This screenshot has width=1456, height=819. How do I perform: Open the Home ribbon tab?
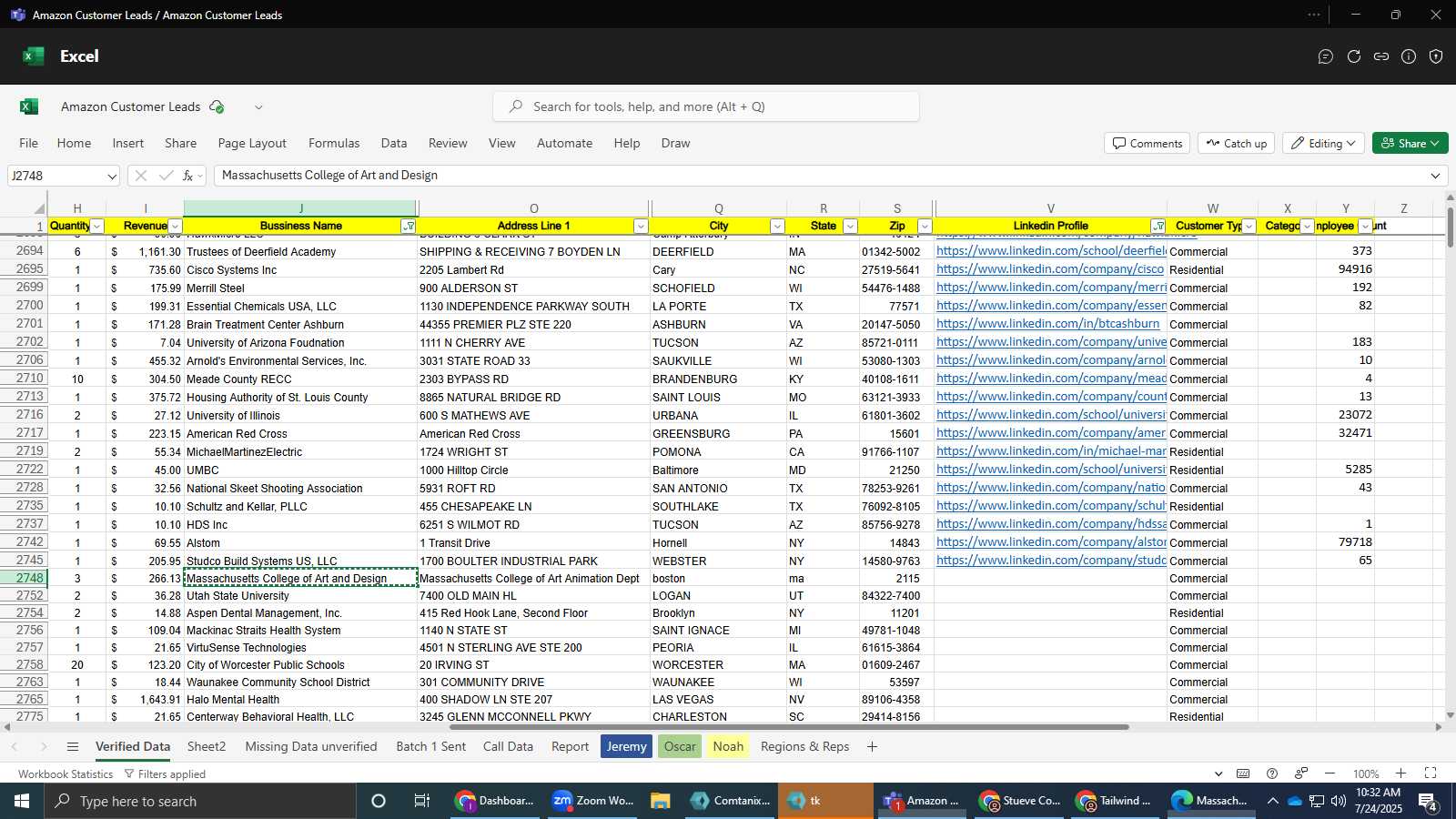click(74, 143)
